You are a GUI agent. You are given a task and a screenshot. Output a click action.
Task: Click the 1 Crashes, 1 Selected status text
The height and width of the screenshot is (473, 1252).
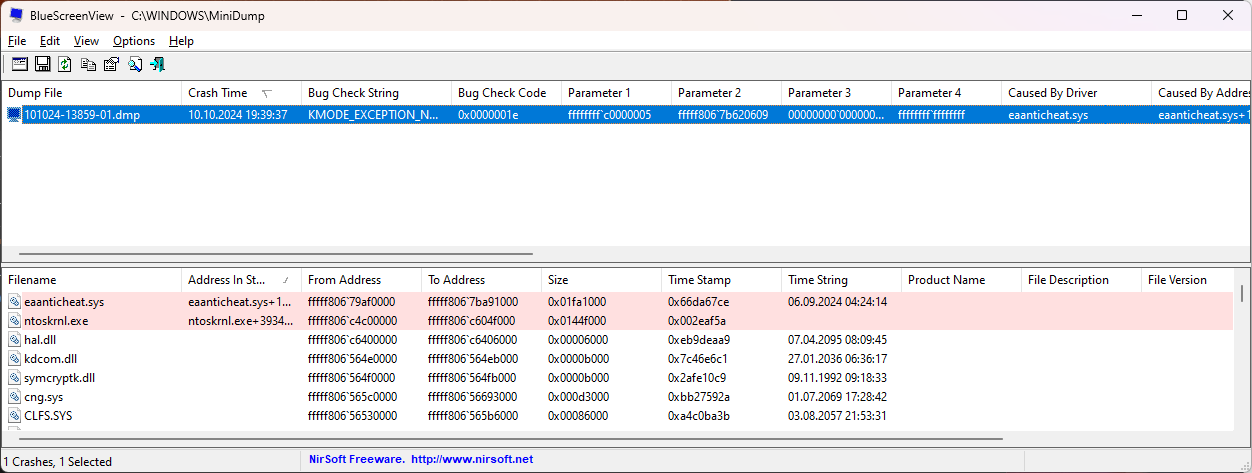click(x=58, y=461)
